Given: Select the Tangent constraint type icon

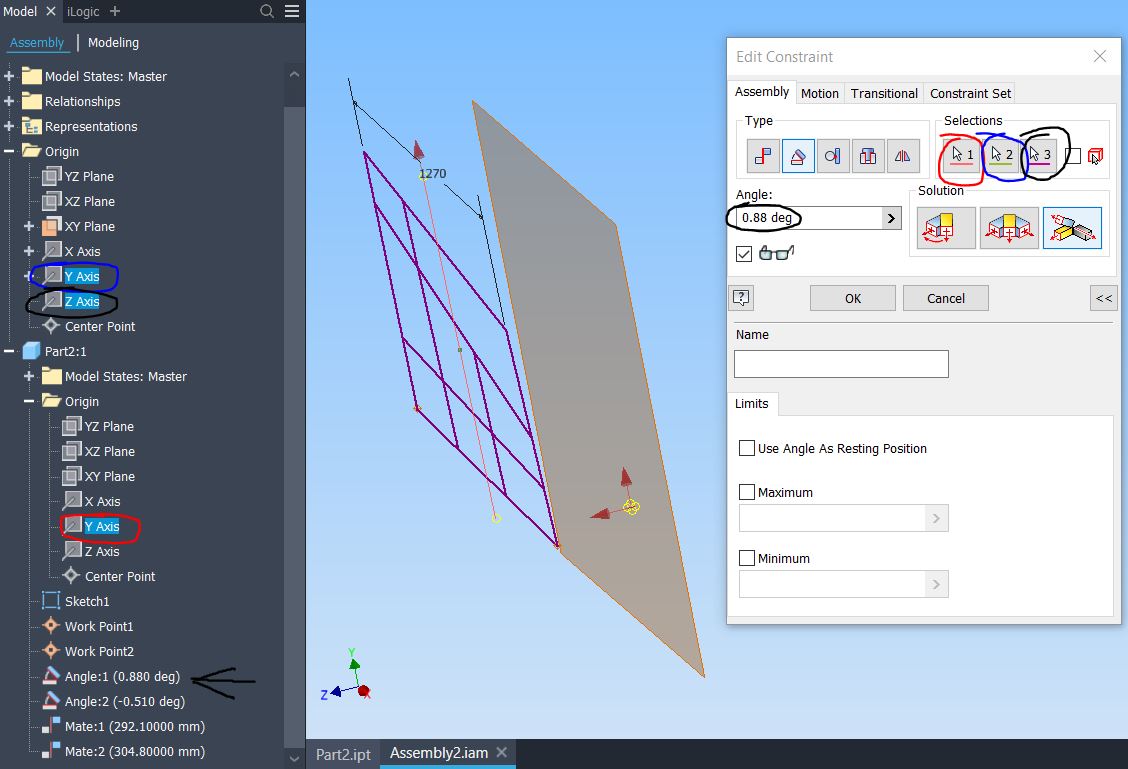Looking at the screenshot, I should point(833,156).
